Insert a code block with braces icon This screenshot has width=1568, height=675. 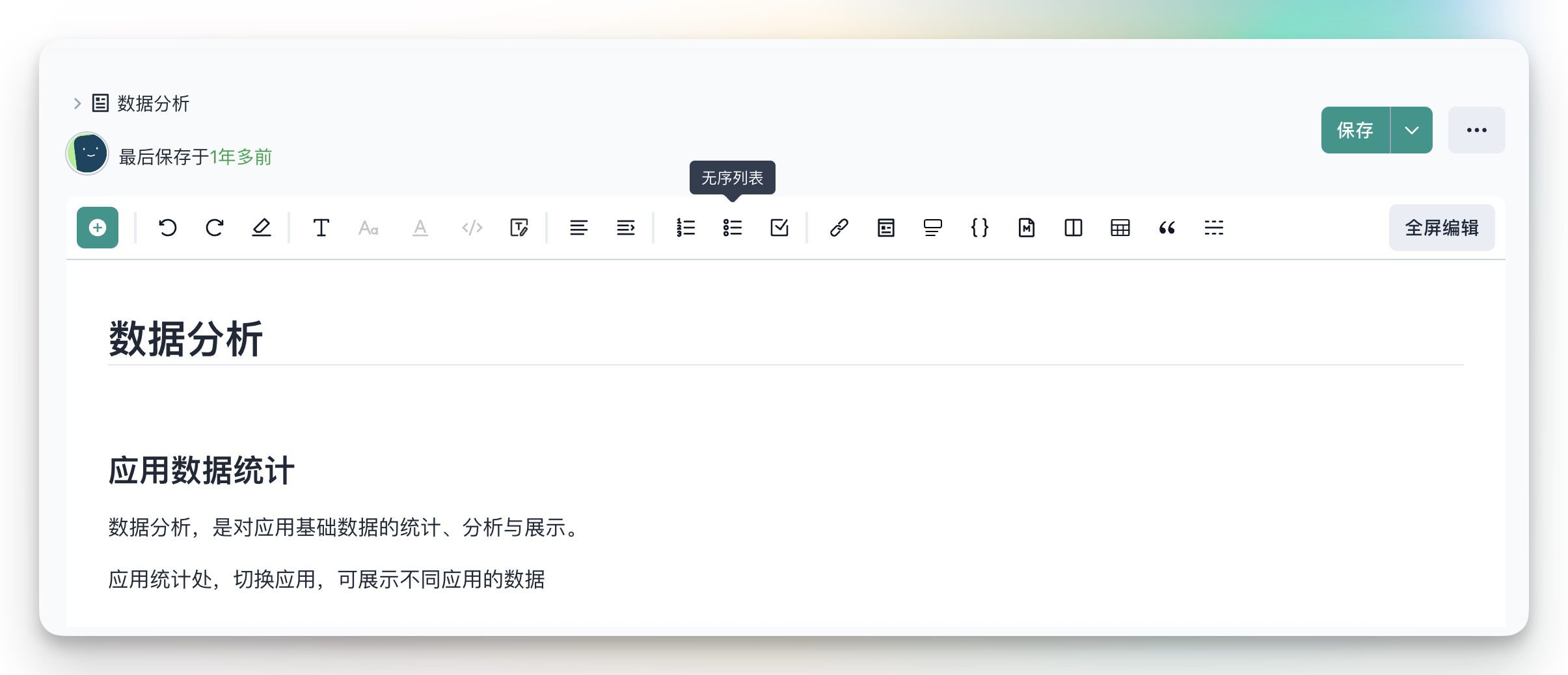[x=980, y=228]
